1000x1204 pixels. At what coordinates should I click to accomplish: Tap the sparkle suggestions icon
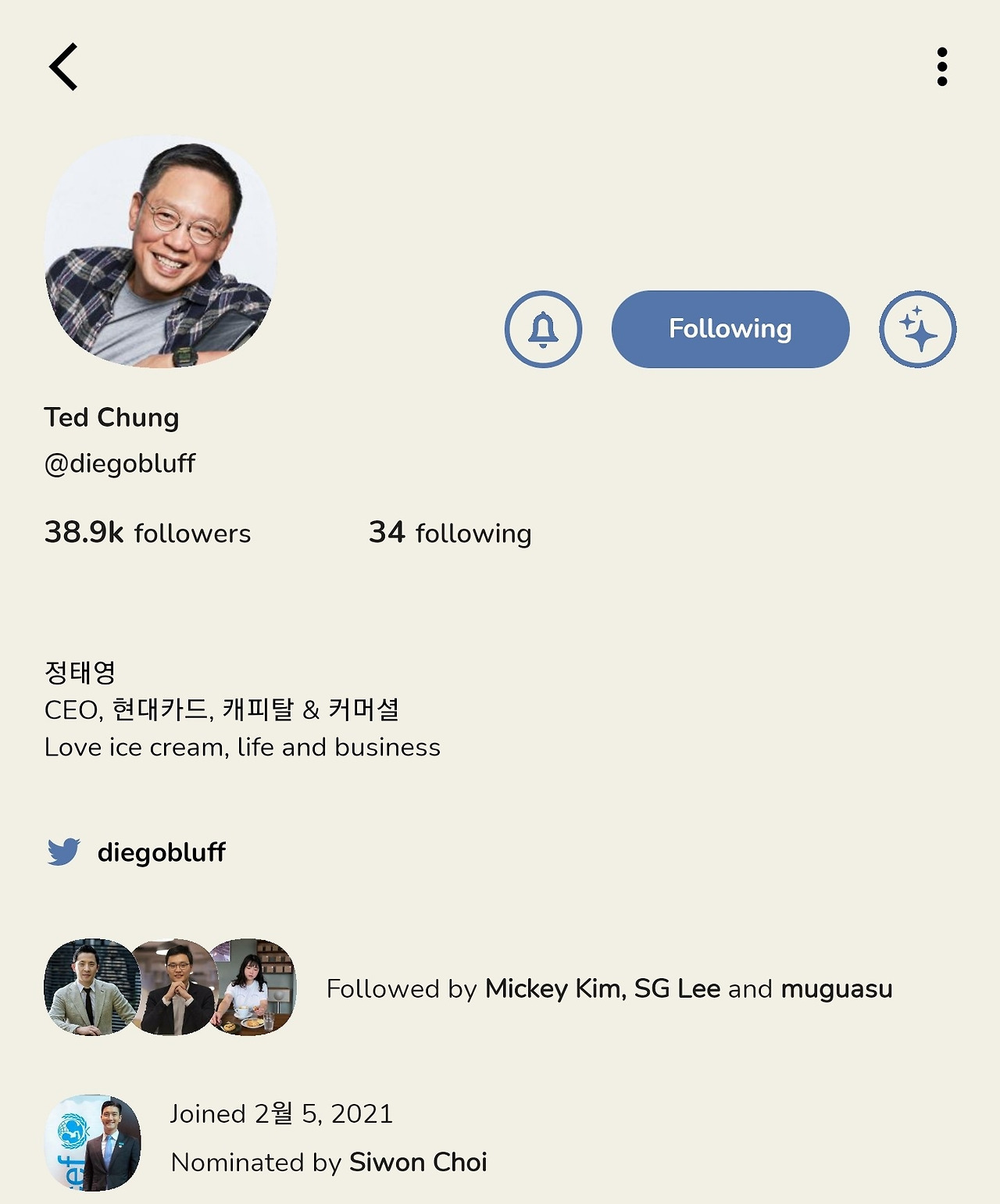918,329
